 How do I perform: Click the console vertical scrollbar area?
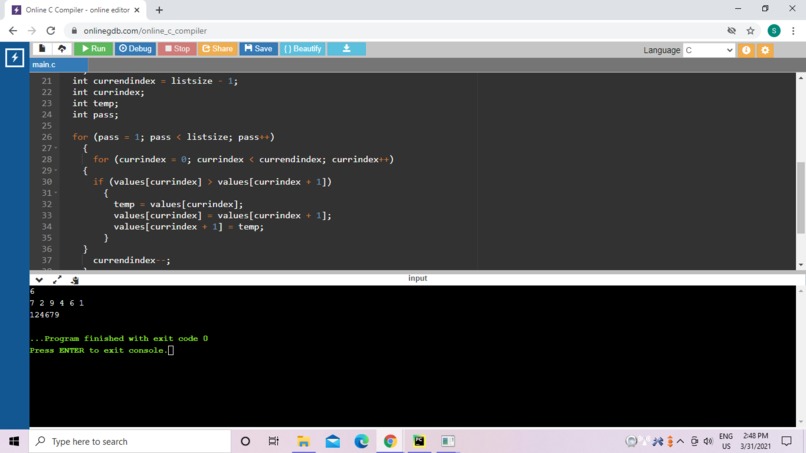coord(800,356)
